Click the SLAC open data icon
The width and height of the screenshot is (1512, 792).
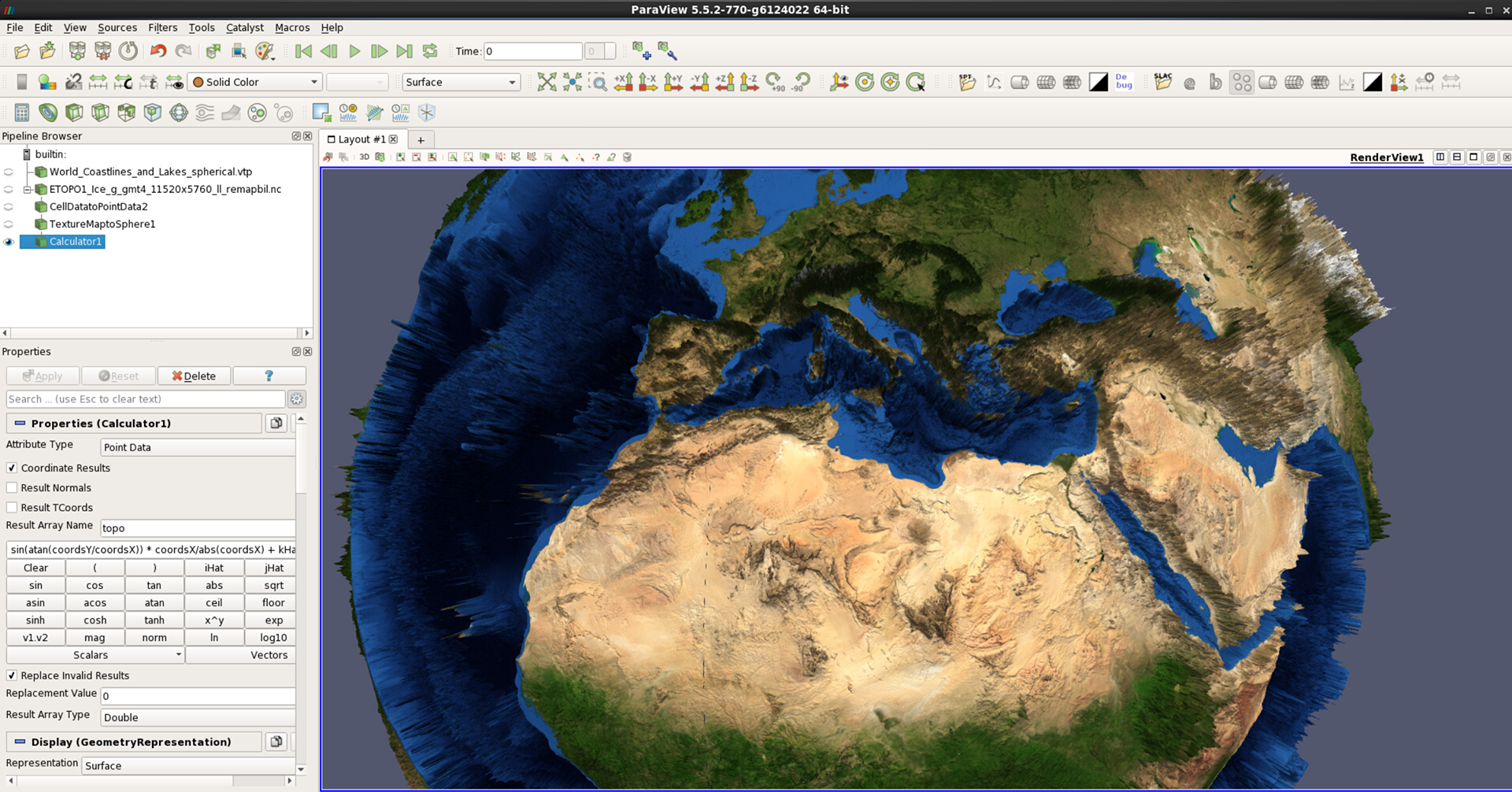pyautogui.click(x=1163, y=82)
